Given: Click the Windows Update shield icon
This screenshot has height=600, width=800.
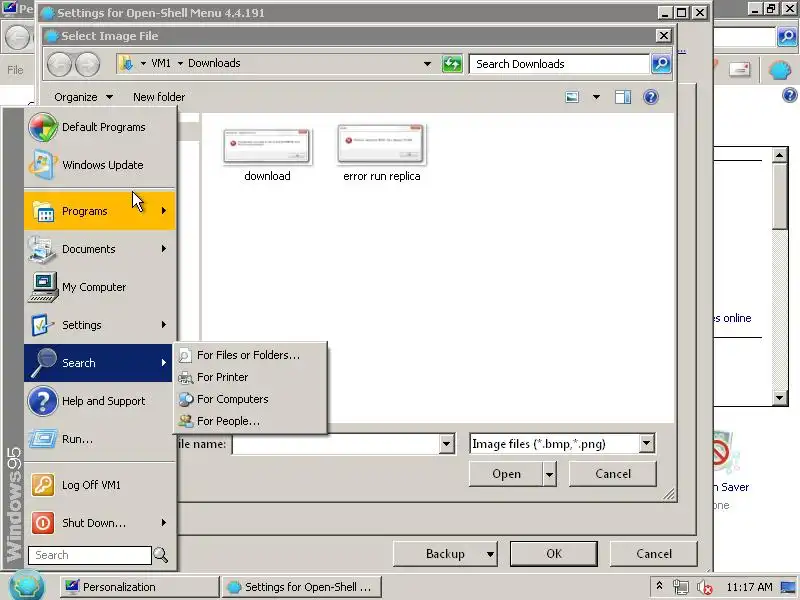Looking at the screenshot, I should tap(42, 165).
